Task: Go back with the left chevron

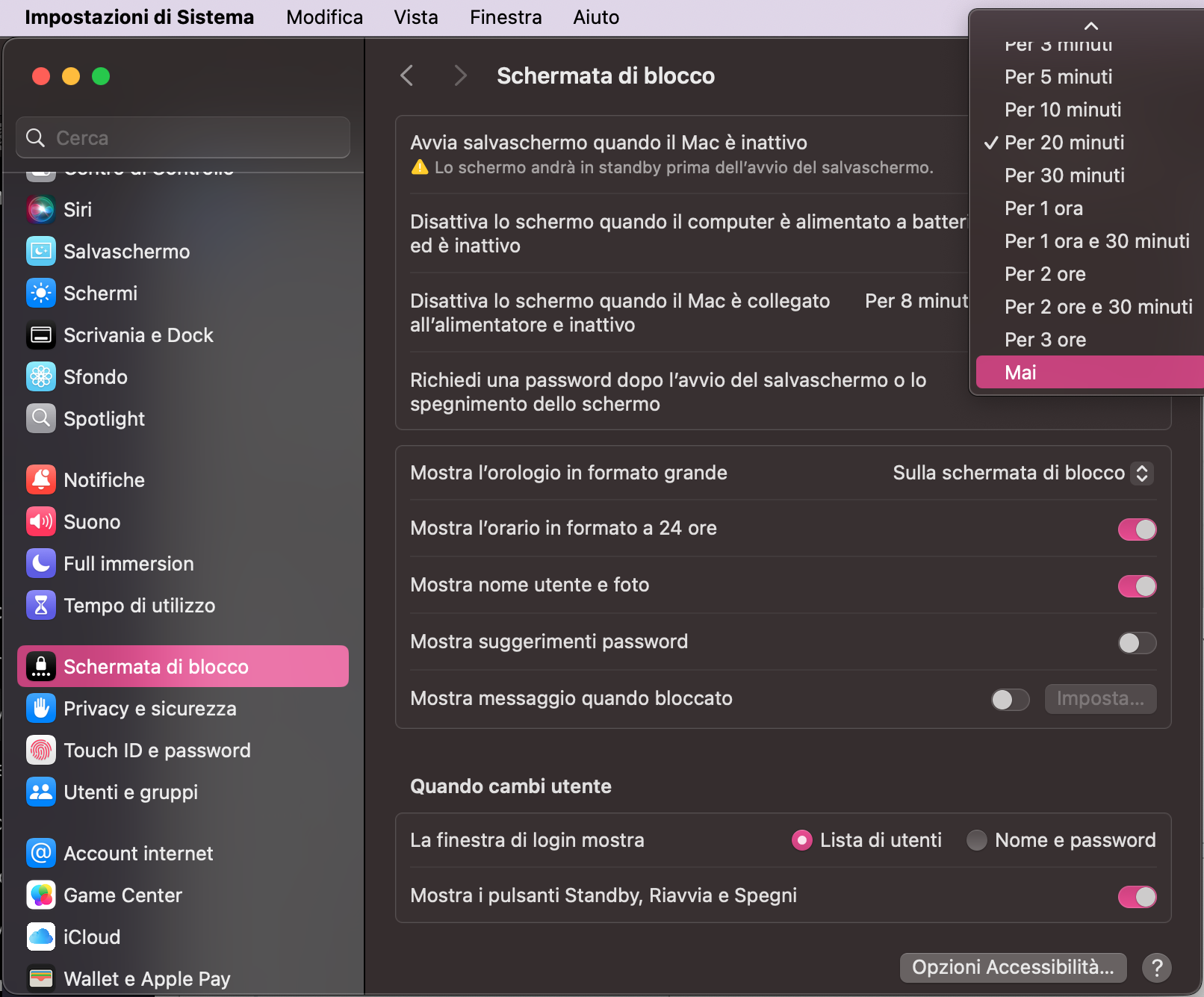Action: click(x=407, y=75)
